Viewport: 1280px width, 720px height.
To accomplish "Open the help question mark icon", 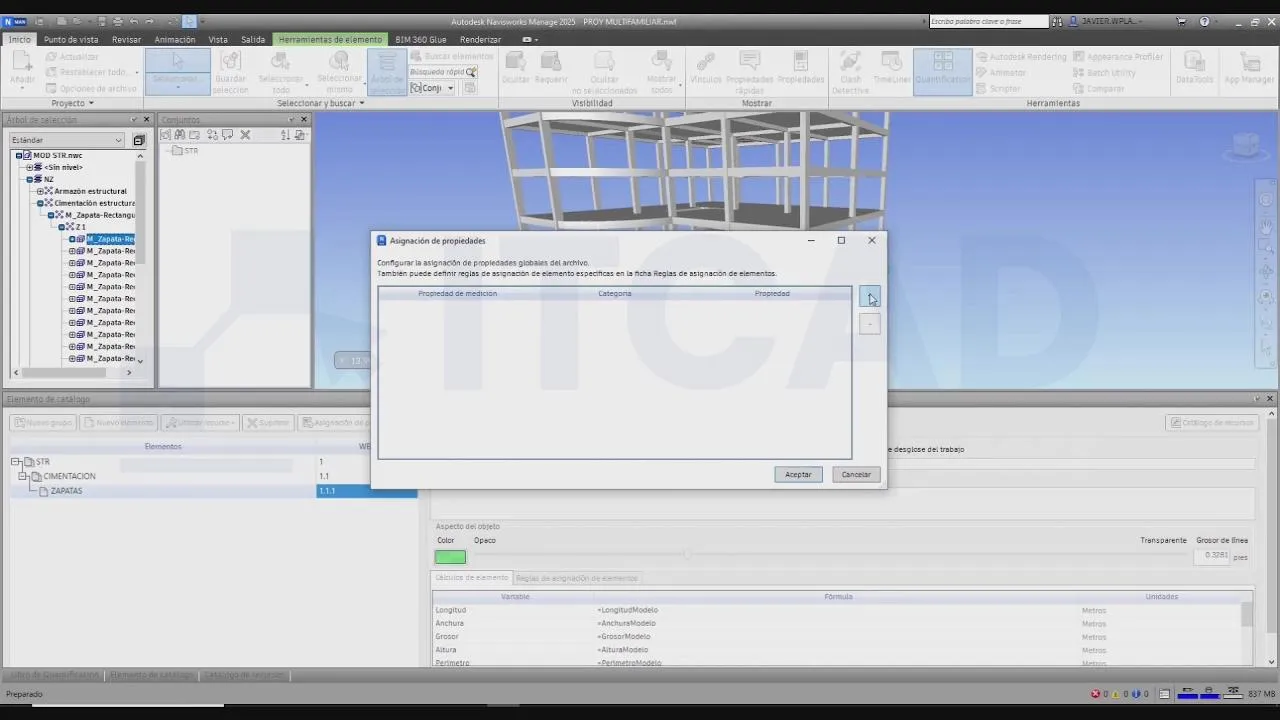I will (x=1204, y=21).
